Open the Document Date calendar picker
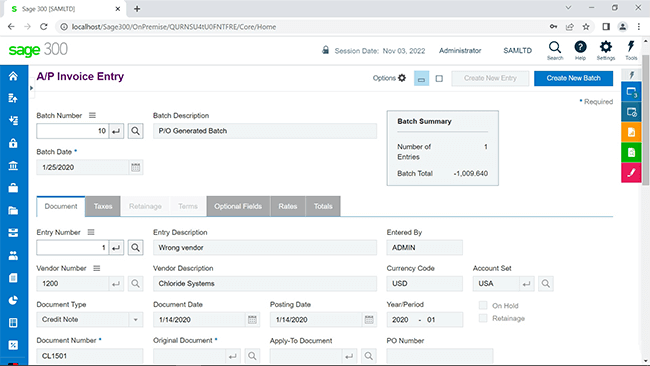The image size is (650, 366). click(252, 320)
